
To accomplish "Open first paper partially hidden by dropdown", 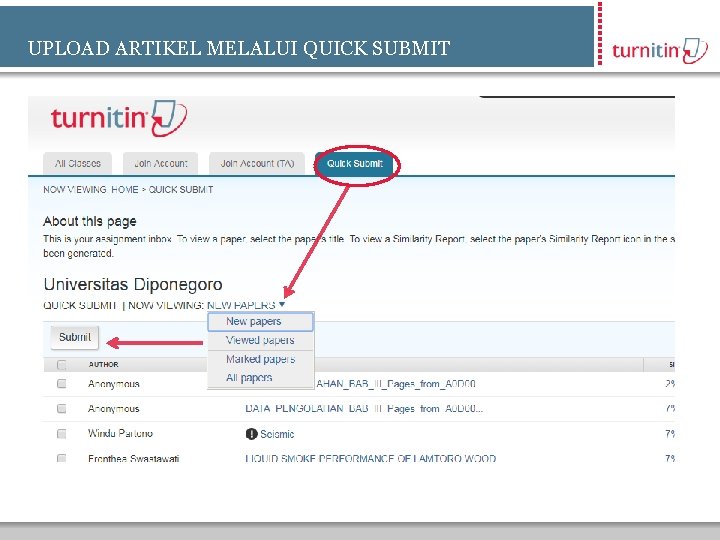I will 396,384.
